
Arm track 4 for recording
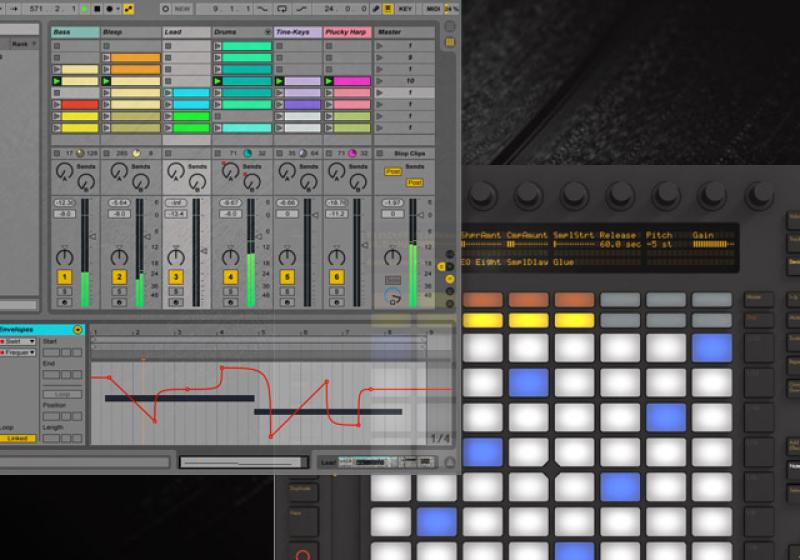231,300
